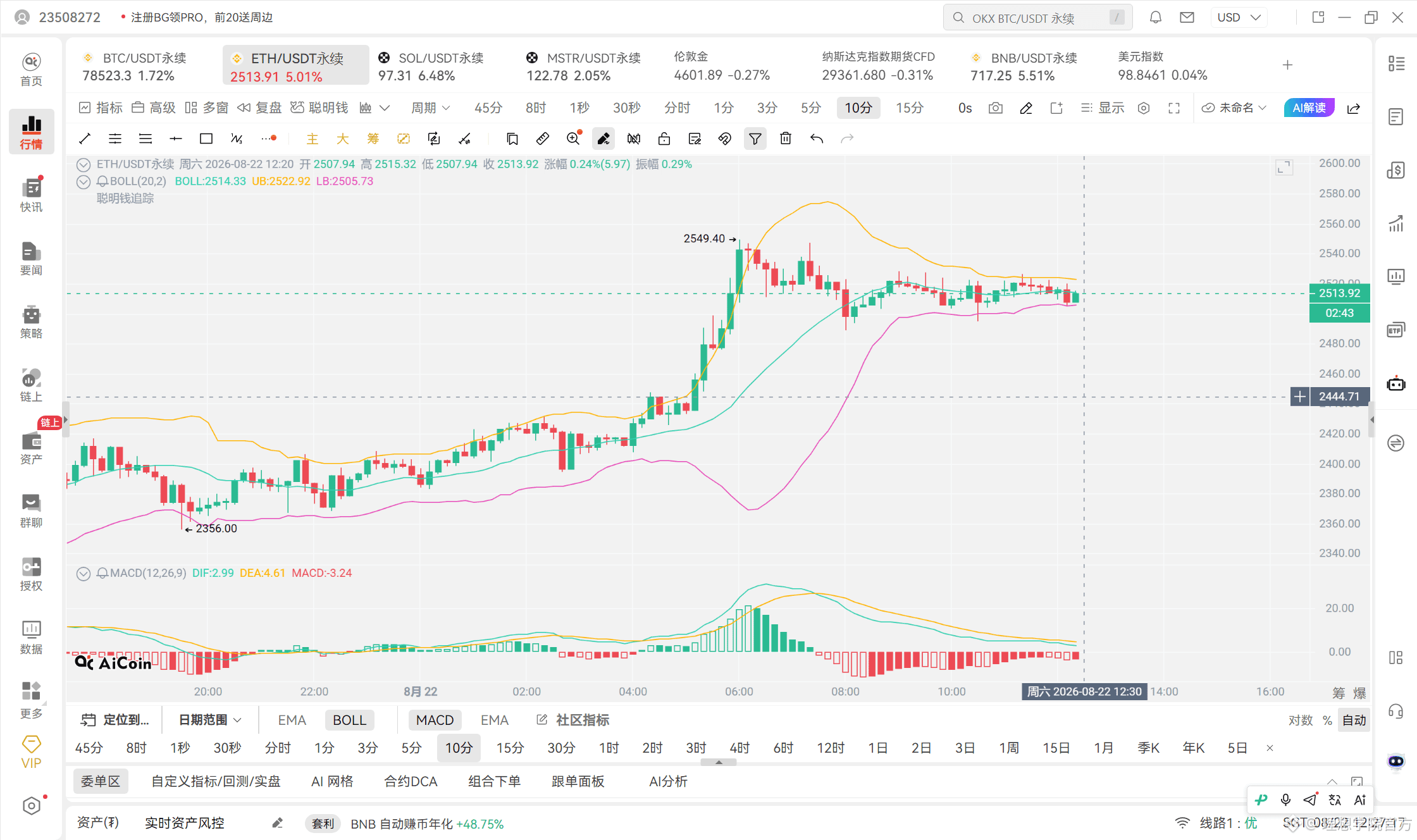Image resolution: width=1417 pixels, height=840 pixels.
Task: Toggle visibility of ETH/USDT永续 main series
Action: [83, 165]
